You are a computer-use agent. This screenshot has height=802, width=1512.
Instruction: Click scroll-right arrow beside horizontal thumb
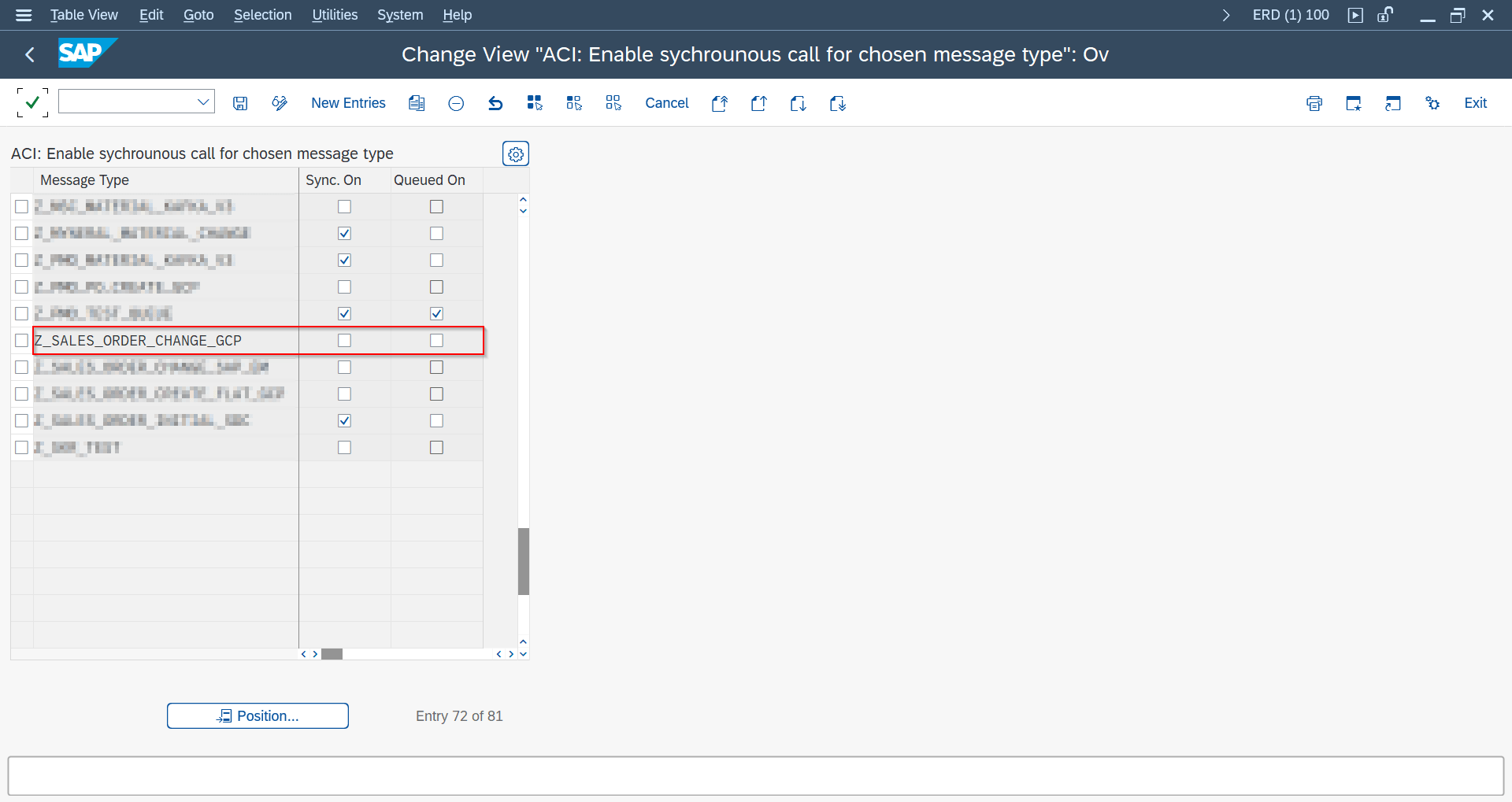pos(315,654)
